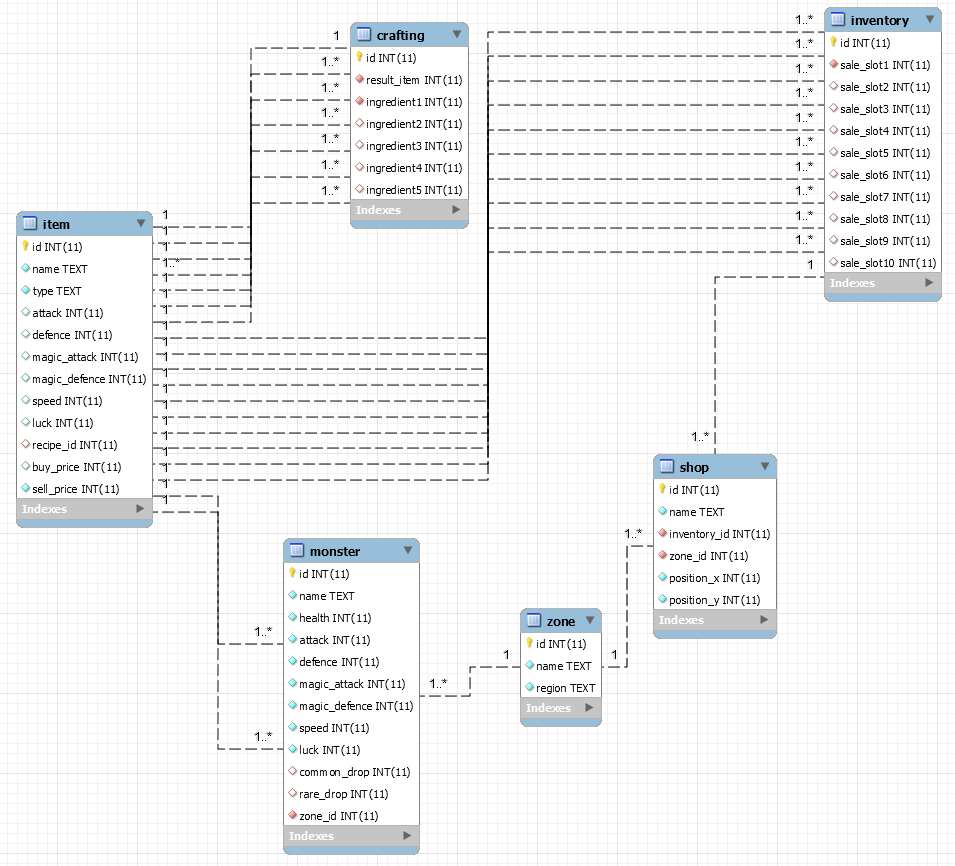Expand Indexes section in zone table
This screenshot has height=866, width=955.
[x=590, y=708]
